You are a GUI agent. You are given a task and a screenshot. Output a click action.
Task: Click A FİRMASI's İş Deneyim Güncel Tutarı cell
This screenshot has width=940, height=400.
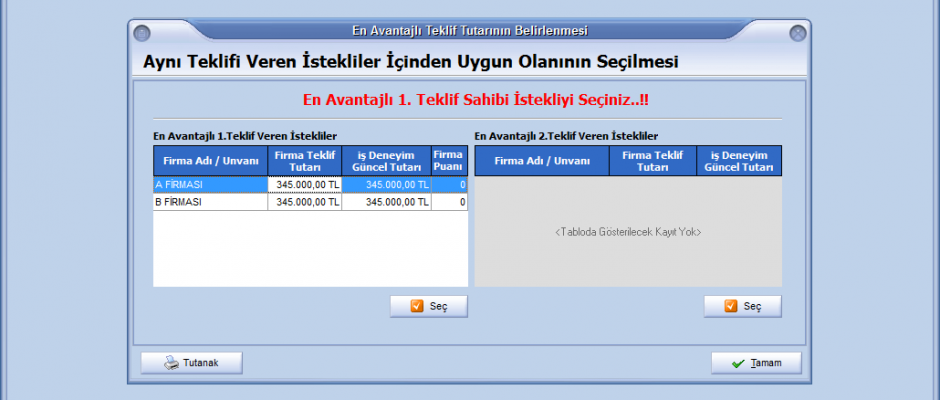click(x=386, y=185)
